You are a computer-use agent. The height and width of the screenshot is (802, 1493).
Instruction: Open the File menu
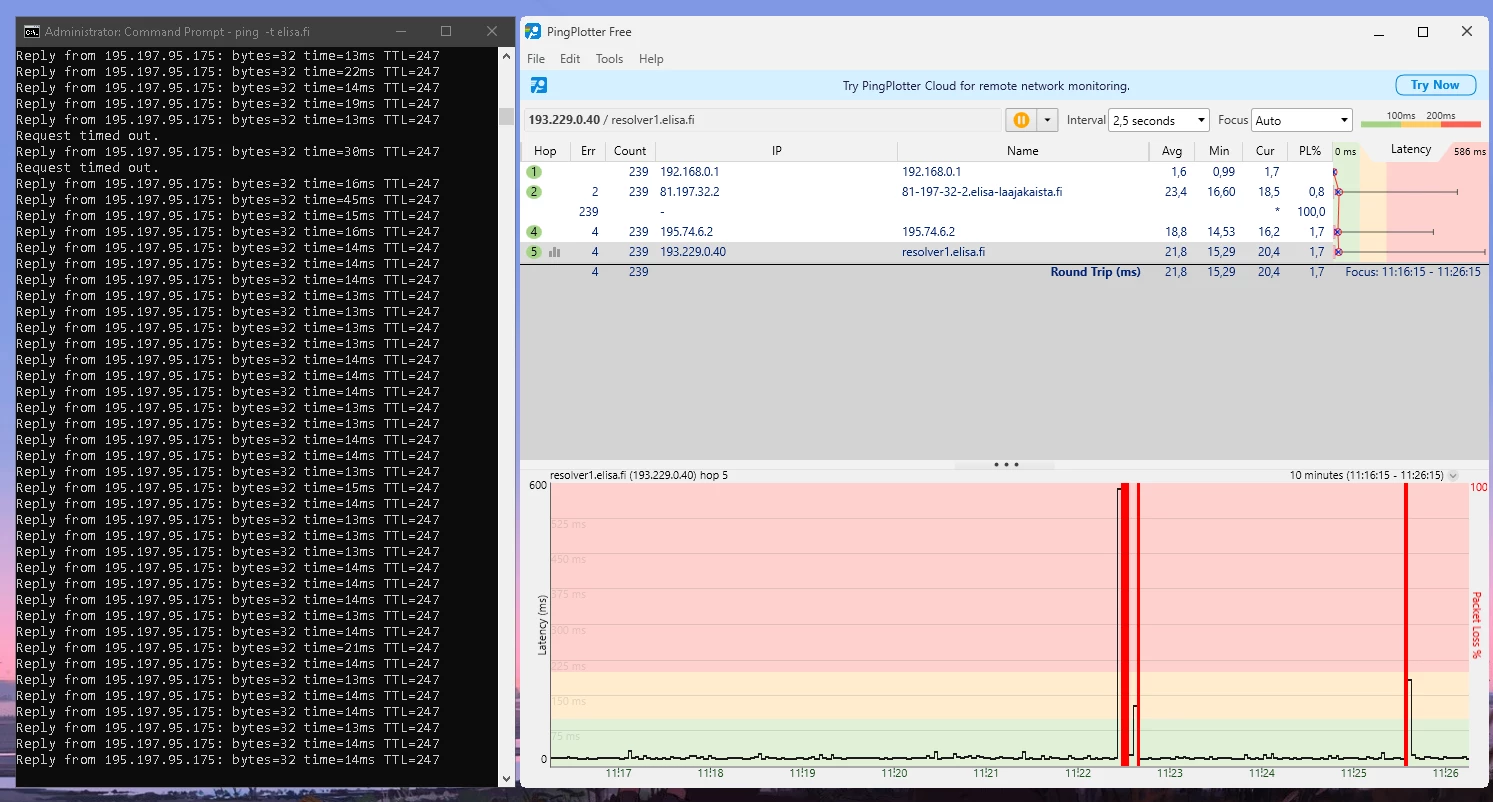click(536, 59)
